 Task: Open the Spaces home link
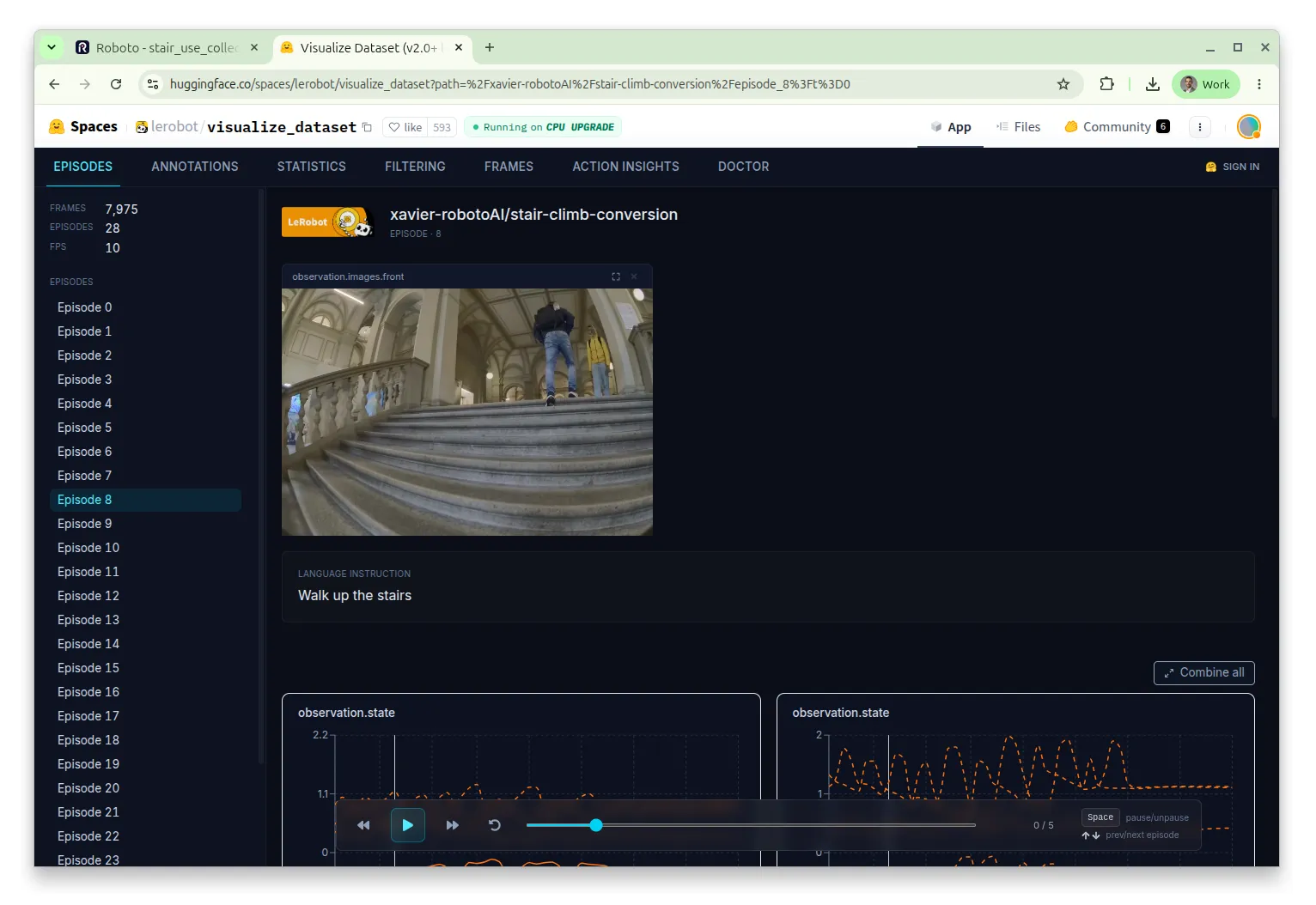[83, 127]
